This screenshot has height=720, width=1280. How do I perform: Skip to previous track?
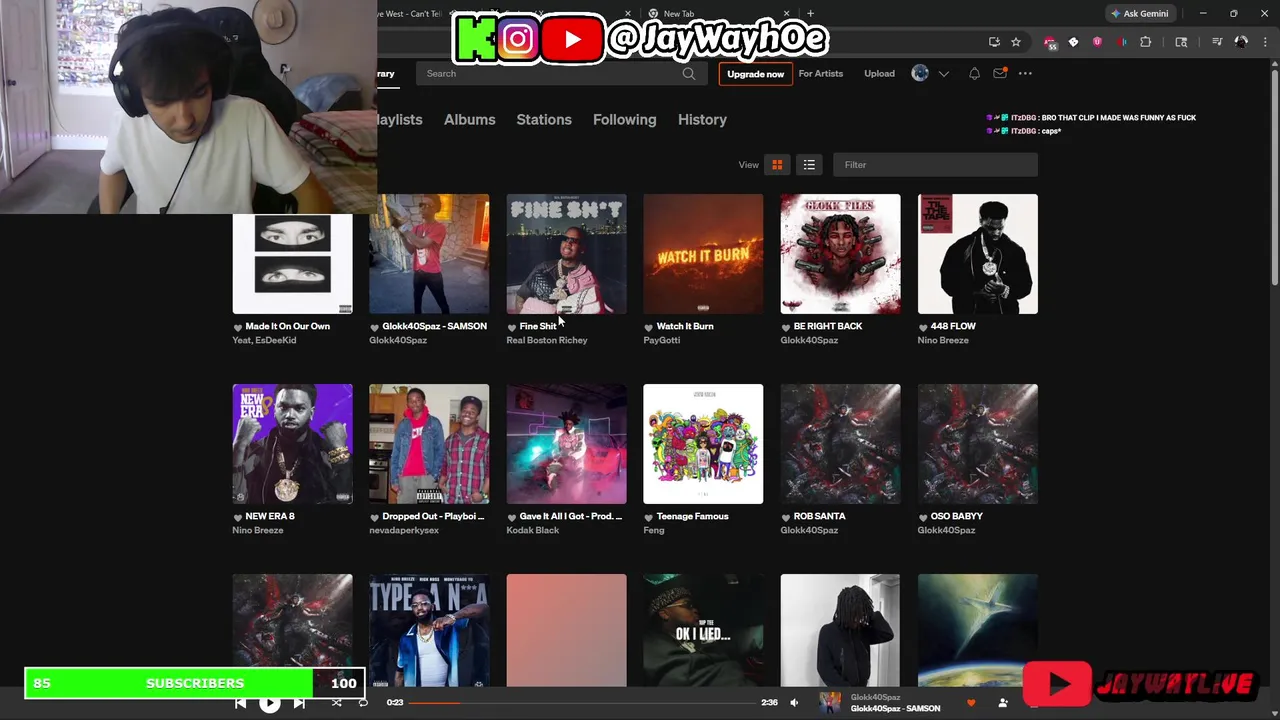240,703
